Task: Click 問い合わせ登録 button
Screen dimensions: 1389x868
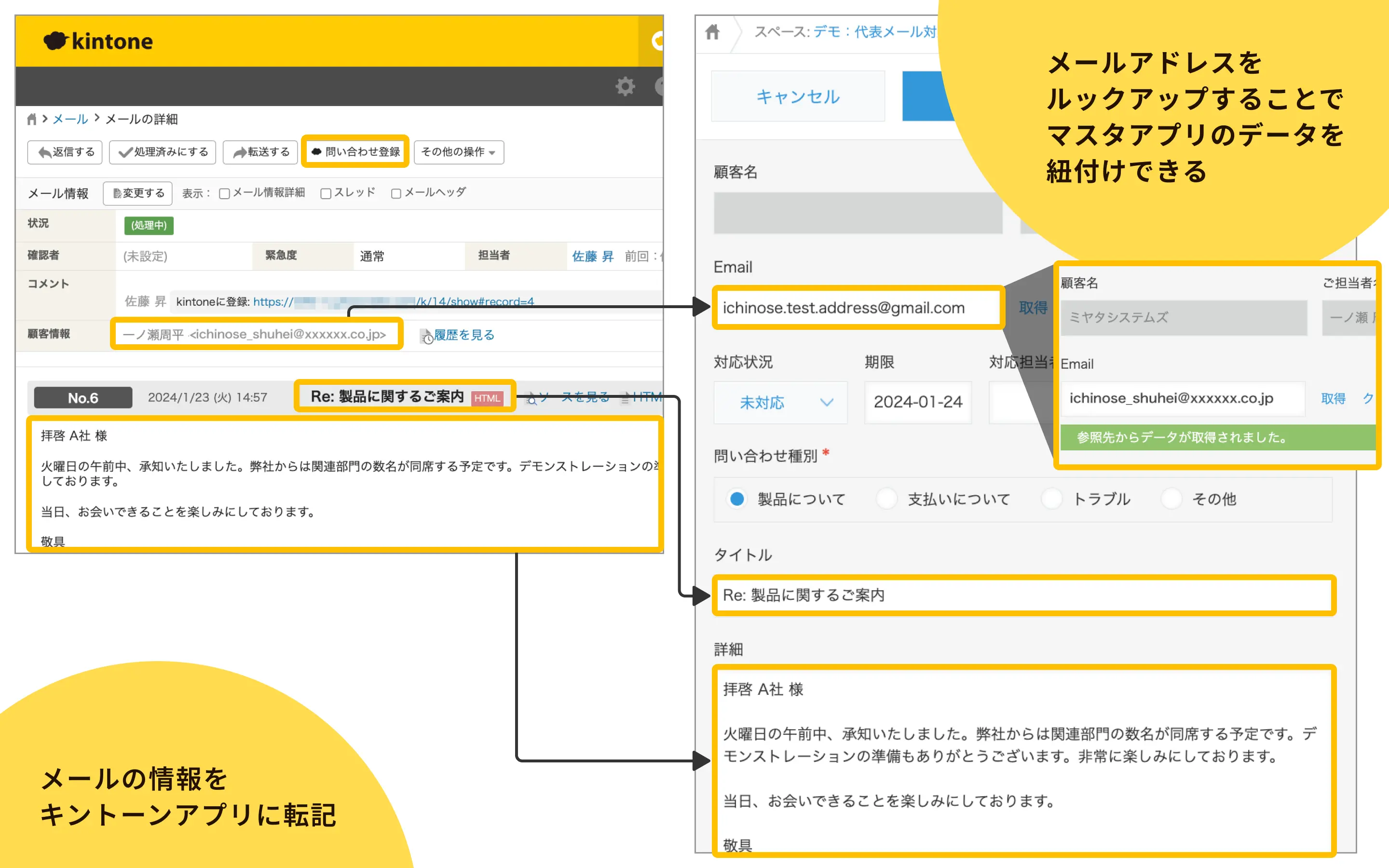Action: tap(355, 152)
